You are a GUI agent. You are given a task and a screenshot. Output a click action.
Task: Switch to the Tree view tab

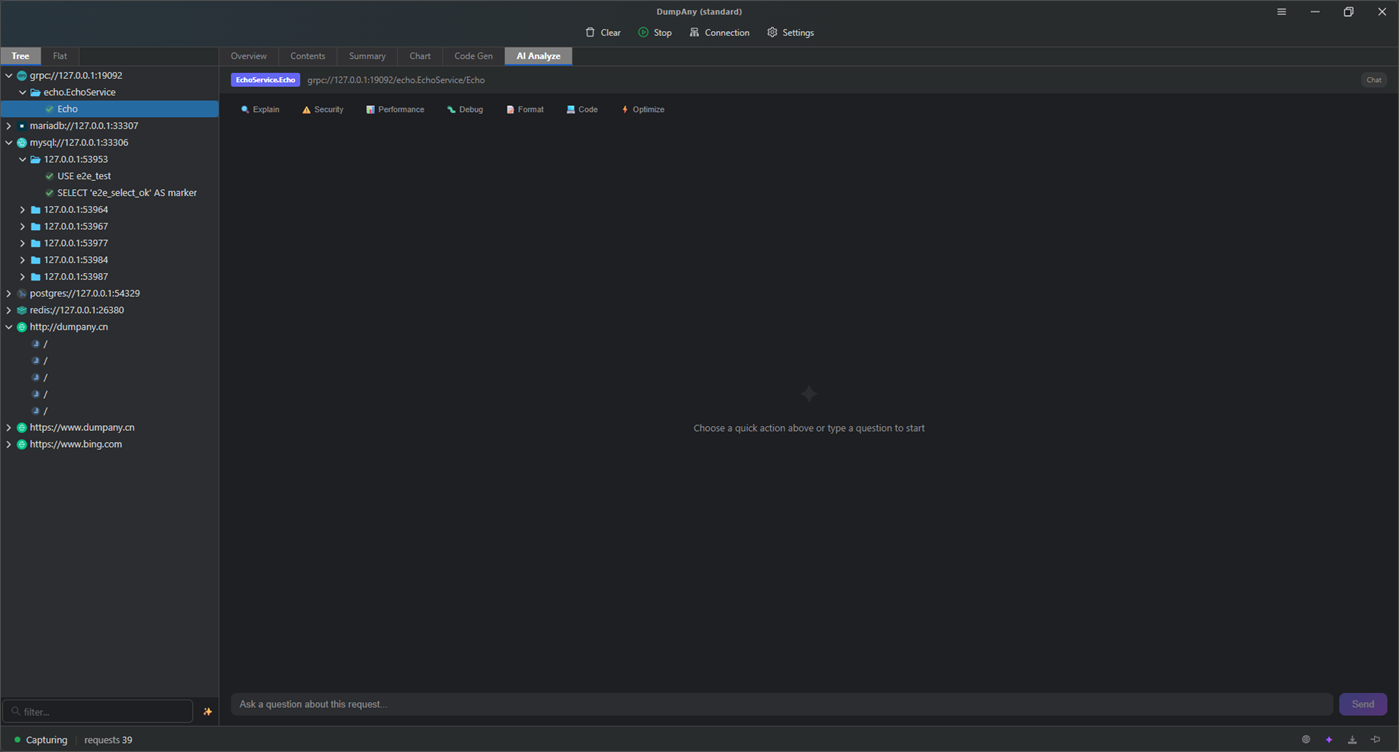(20, 56)
